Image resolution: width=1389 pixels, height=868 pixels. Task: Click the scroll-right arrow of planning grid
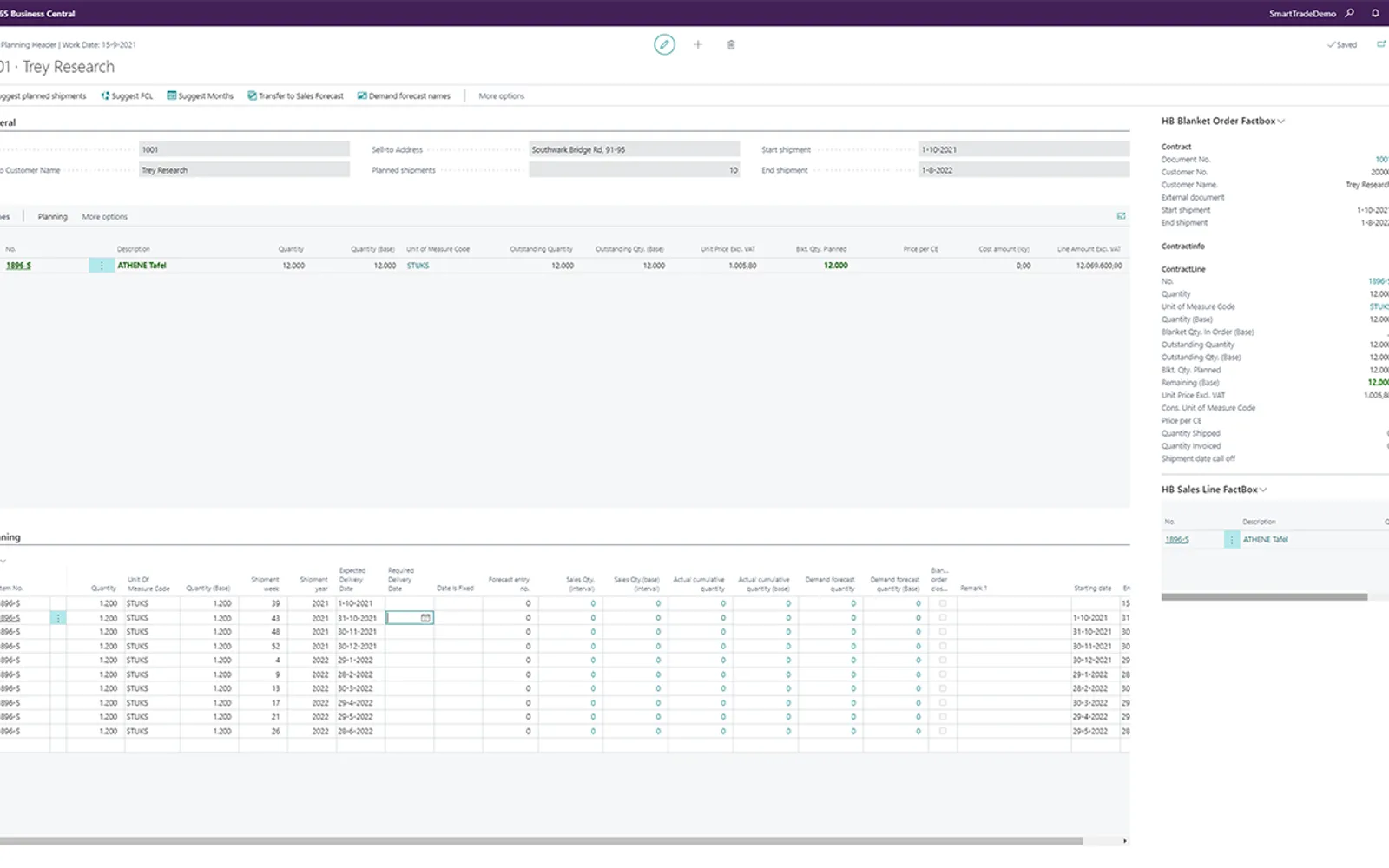pos(1124,841)
